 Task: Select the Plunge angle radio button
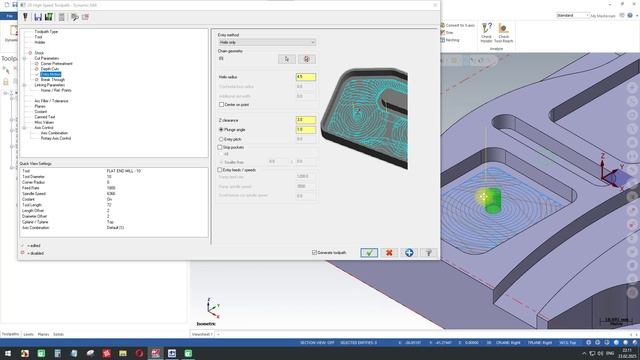click(x=221, y=130)
